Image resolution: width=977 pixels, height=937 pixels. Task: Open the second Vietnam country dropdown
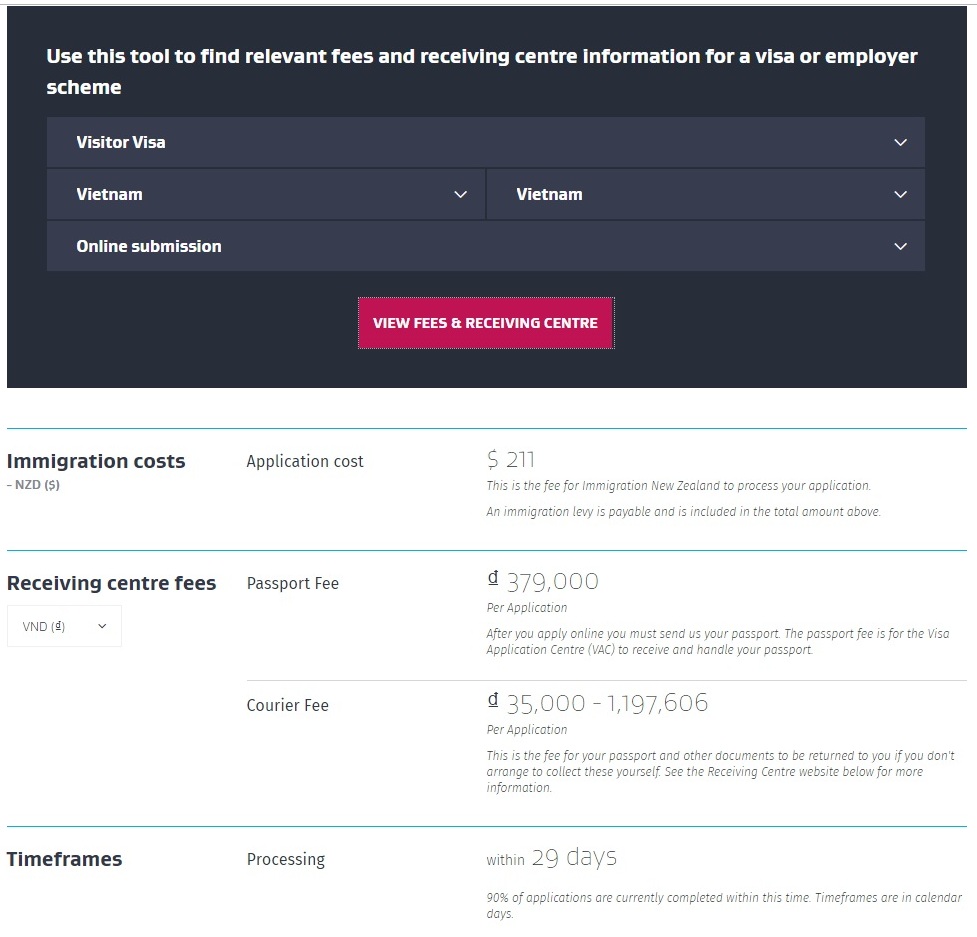click(705, 194)
